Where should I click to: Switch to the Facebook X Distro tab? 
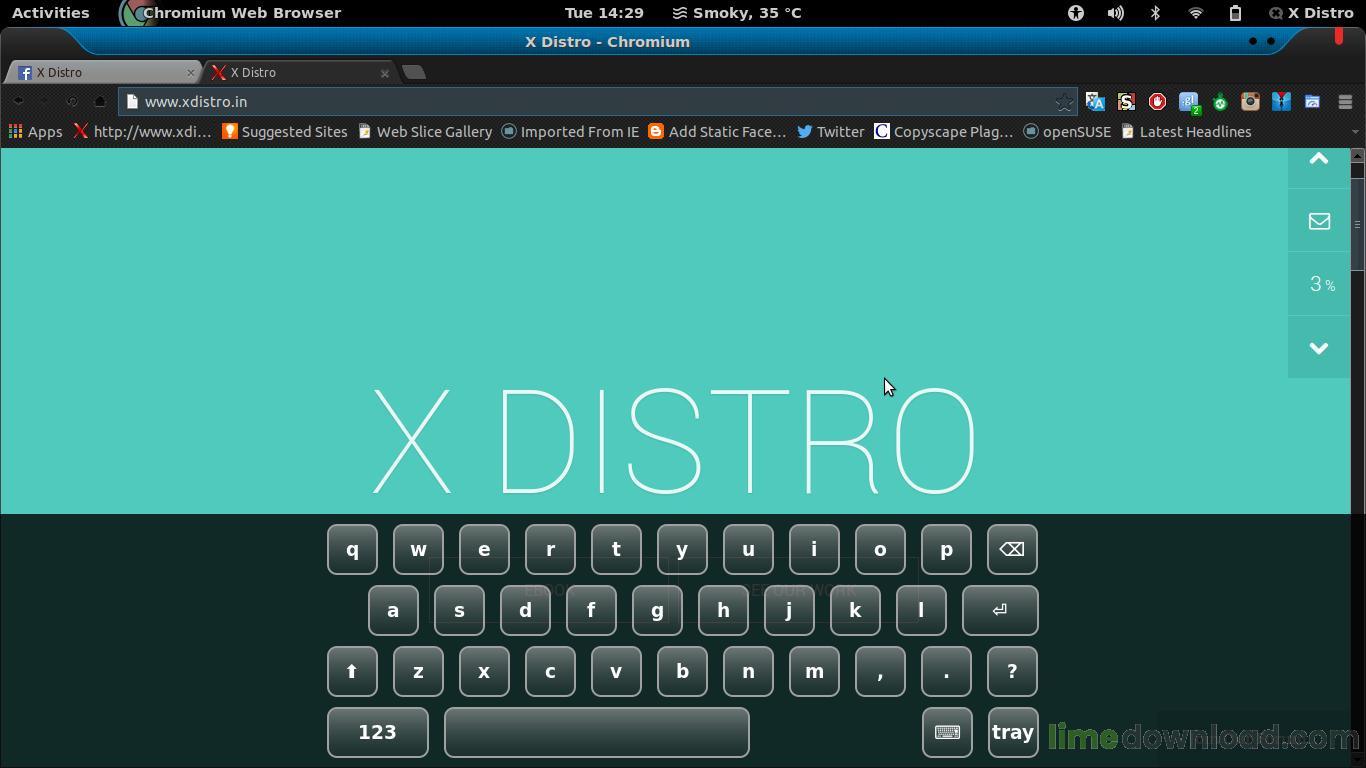[104, 72]
